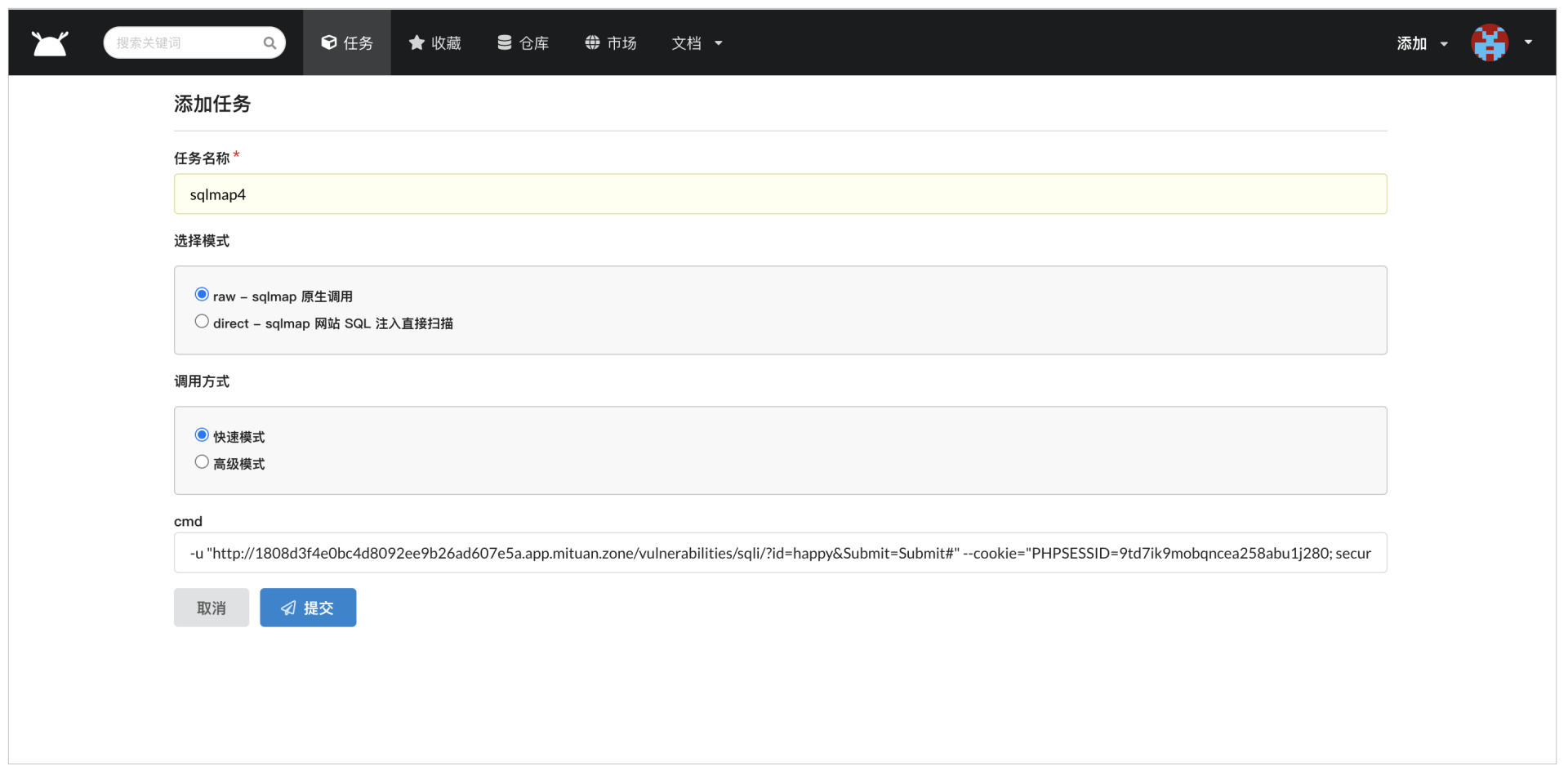This screenshot has width=1568, height=775.
Task: Click the paper plane icon on 提交
Action: point(288,608)
